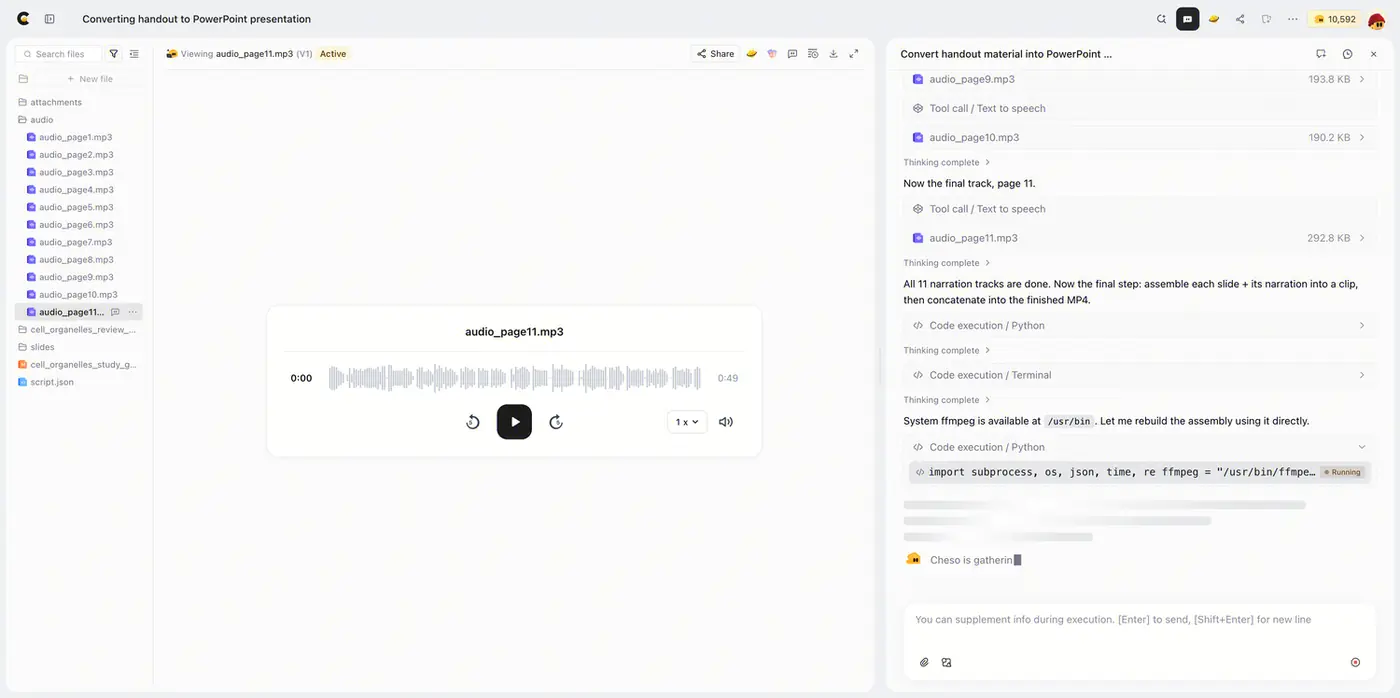Open the audio_page11.mp3 card in the chat
Viewport: 1400px width, 698px height.
1139,238
